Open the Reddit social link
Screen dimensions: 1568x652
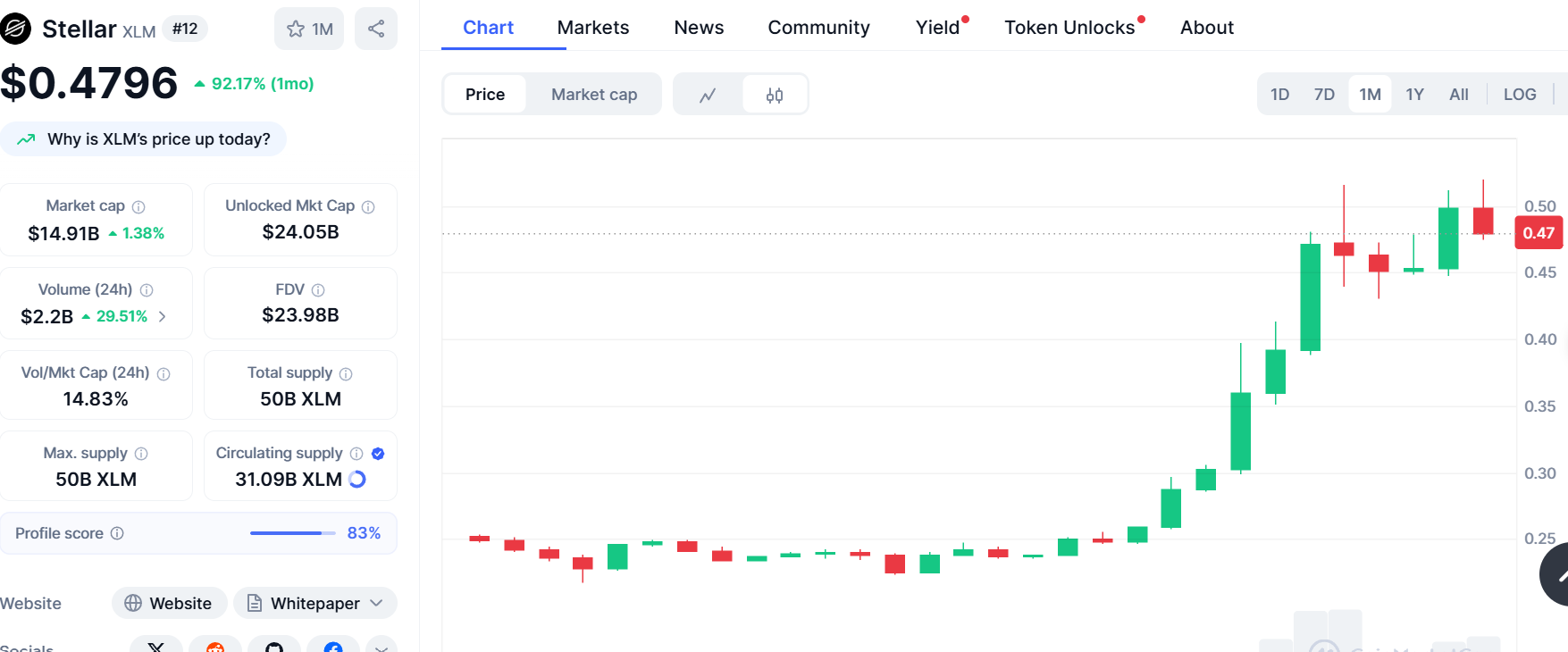215,646
